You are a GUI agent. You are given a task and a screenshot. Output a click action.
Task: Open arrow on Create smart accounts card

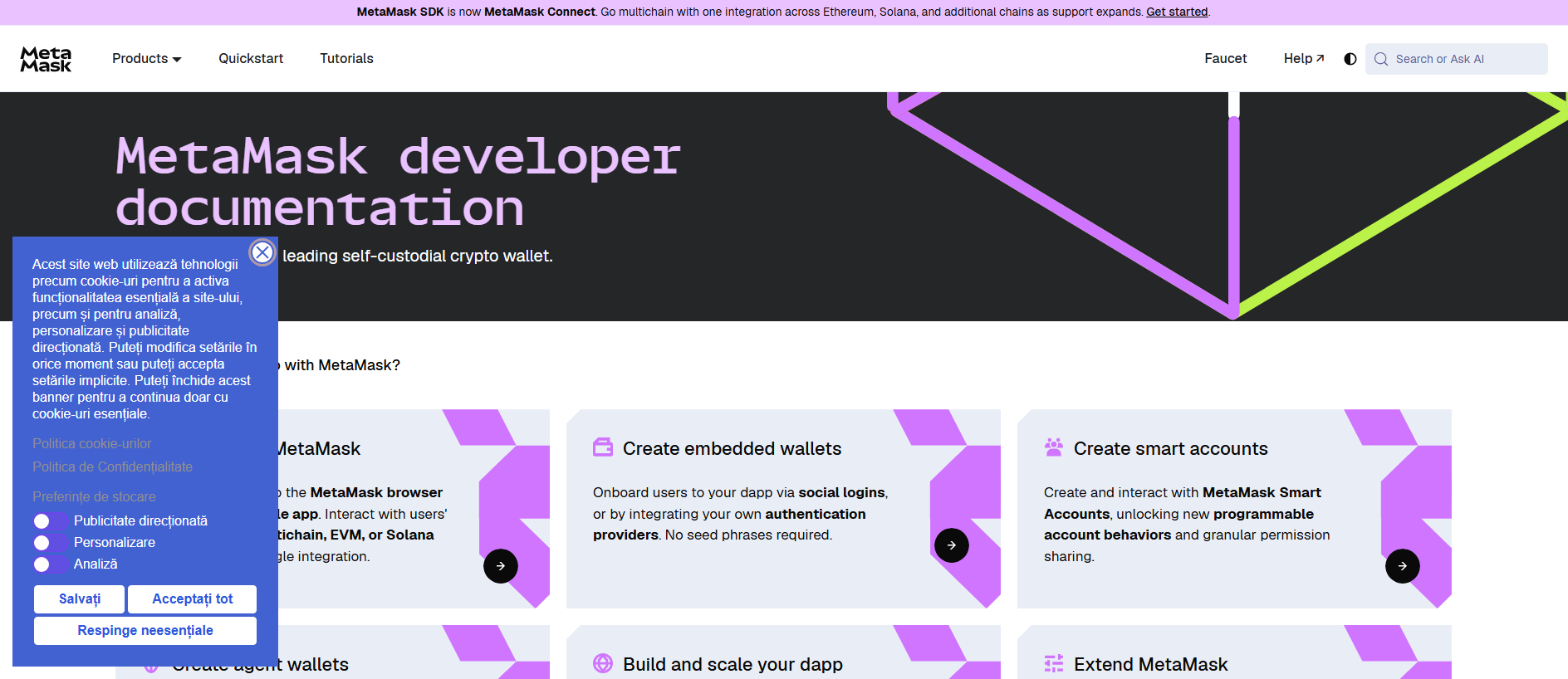1403,566
